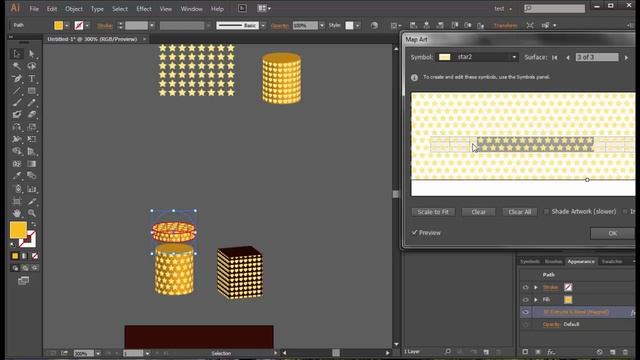Toggle Fill visibility eye in Appearance
Viewport: 640px width, 360px height.
[x=526, y=300]
